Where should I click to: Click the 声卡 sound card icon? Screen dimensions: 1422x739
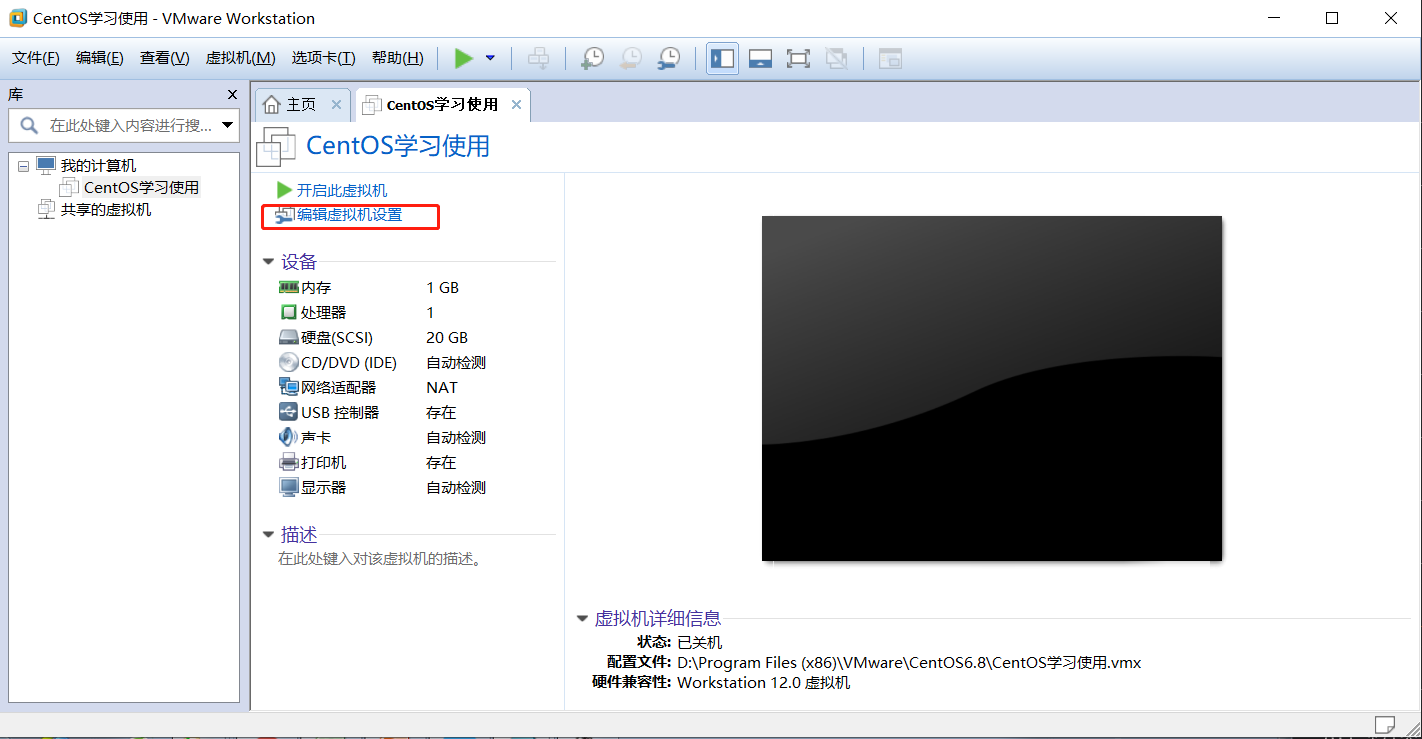289,437
